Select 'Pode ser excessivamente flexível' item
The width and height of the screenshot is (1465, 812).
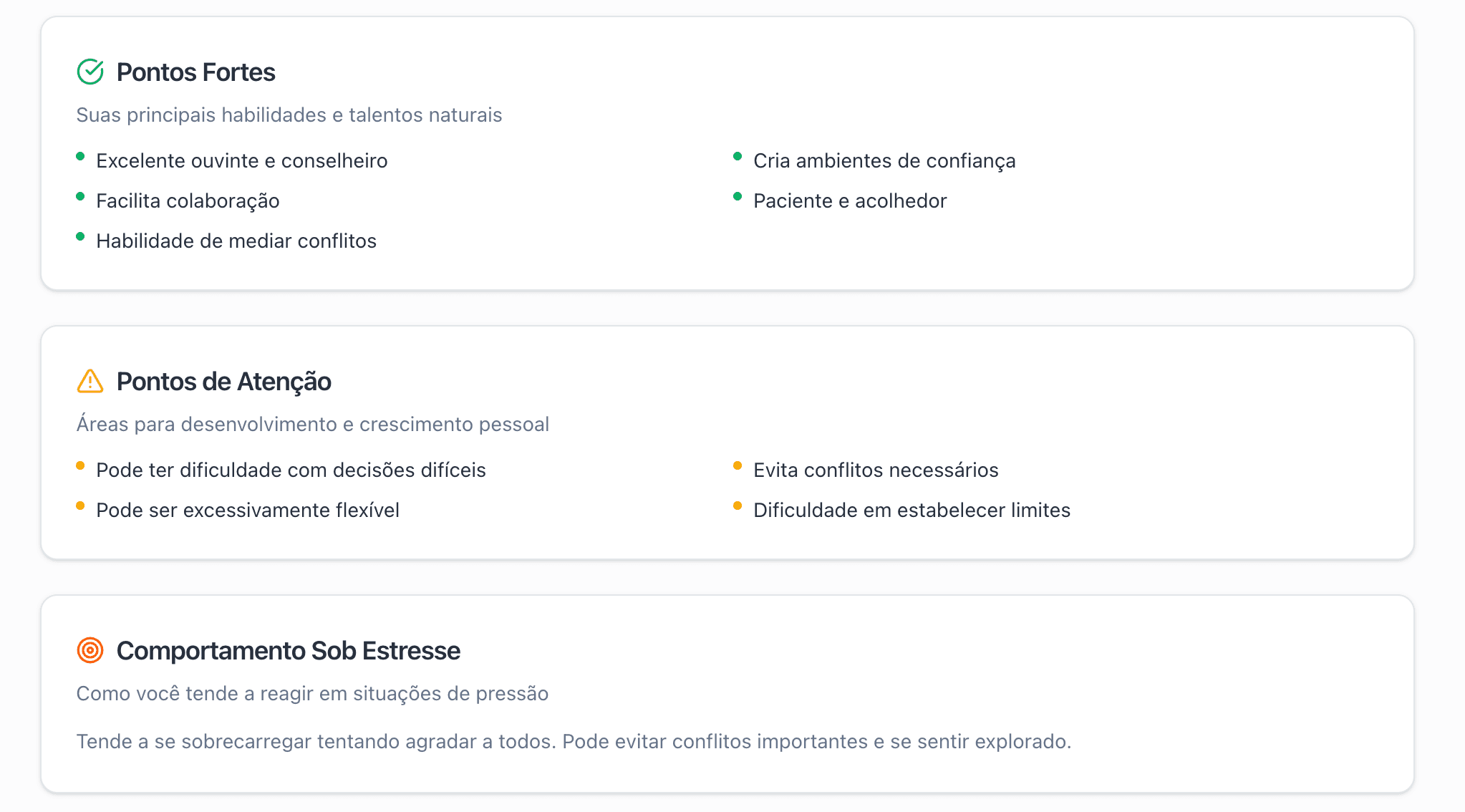click(248, 510)
